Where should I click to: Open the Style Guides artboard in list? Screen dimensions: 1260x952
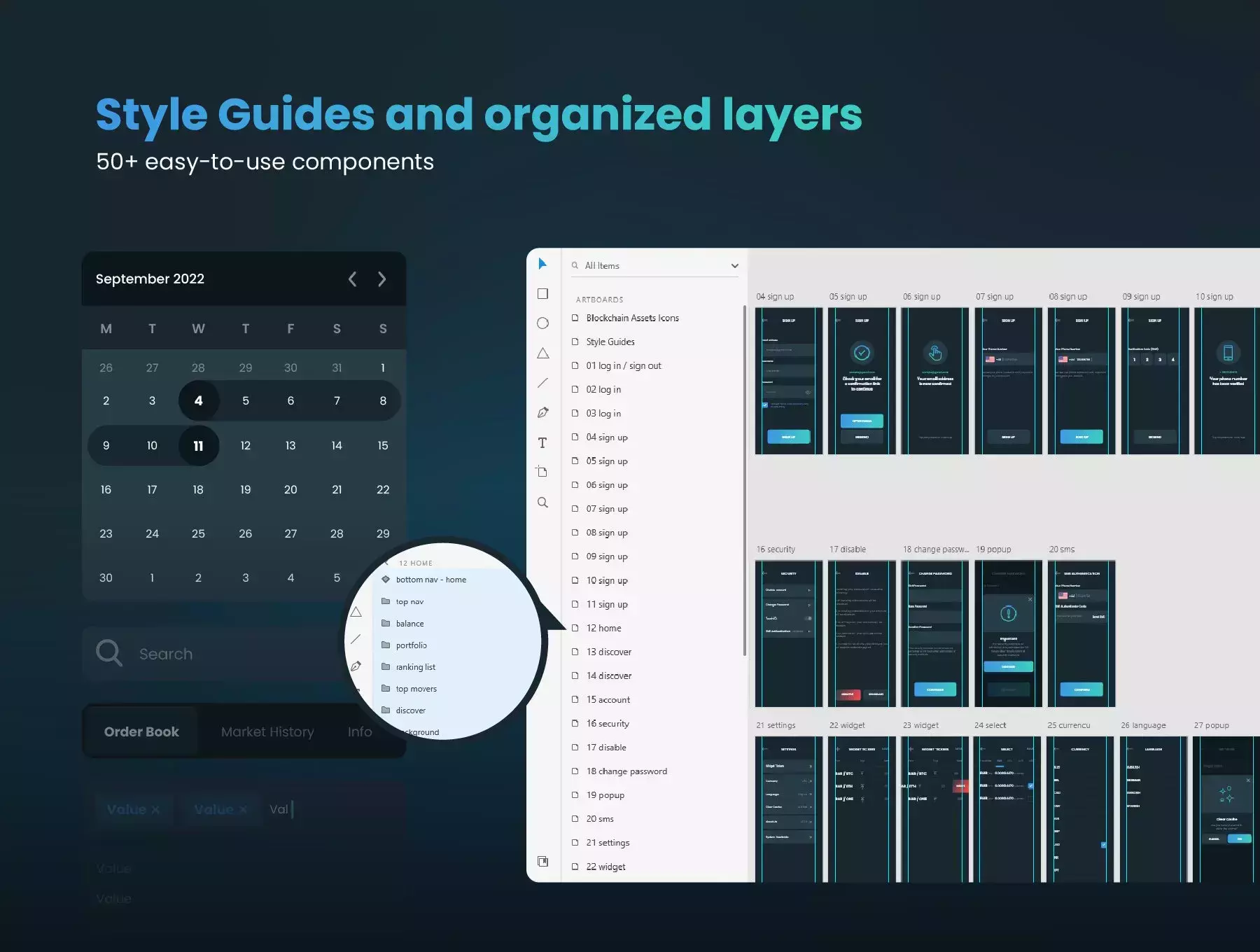point(610,342)
